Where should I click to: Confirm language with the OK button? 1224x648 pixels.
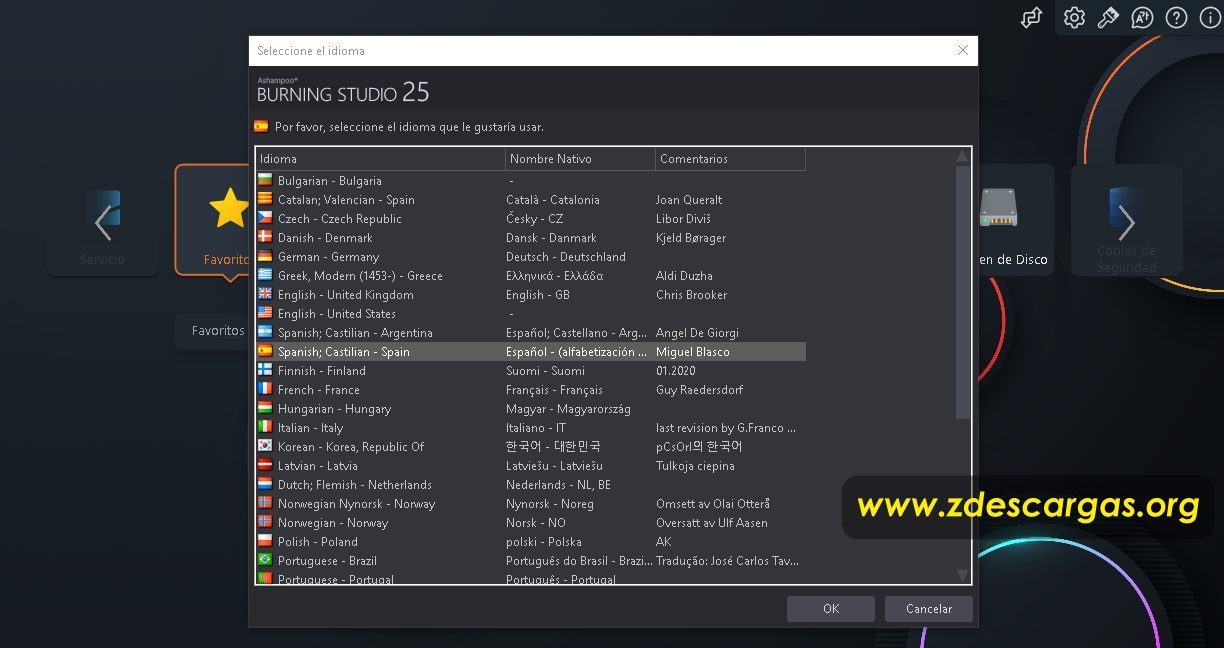pos(831,609)
